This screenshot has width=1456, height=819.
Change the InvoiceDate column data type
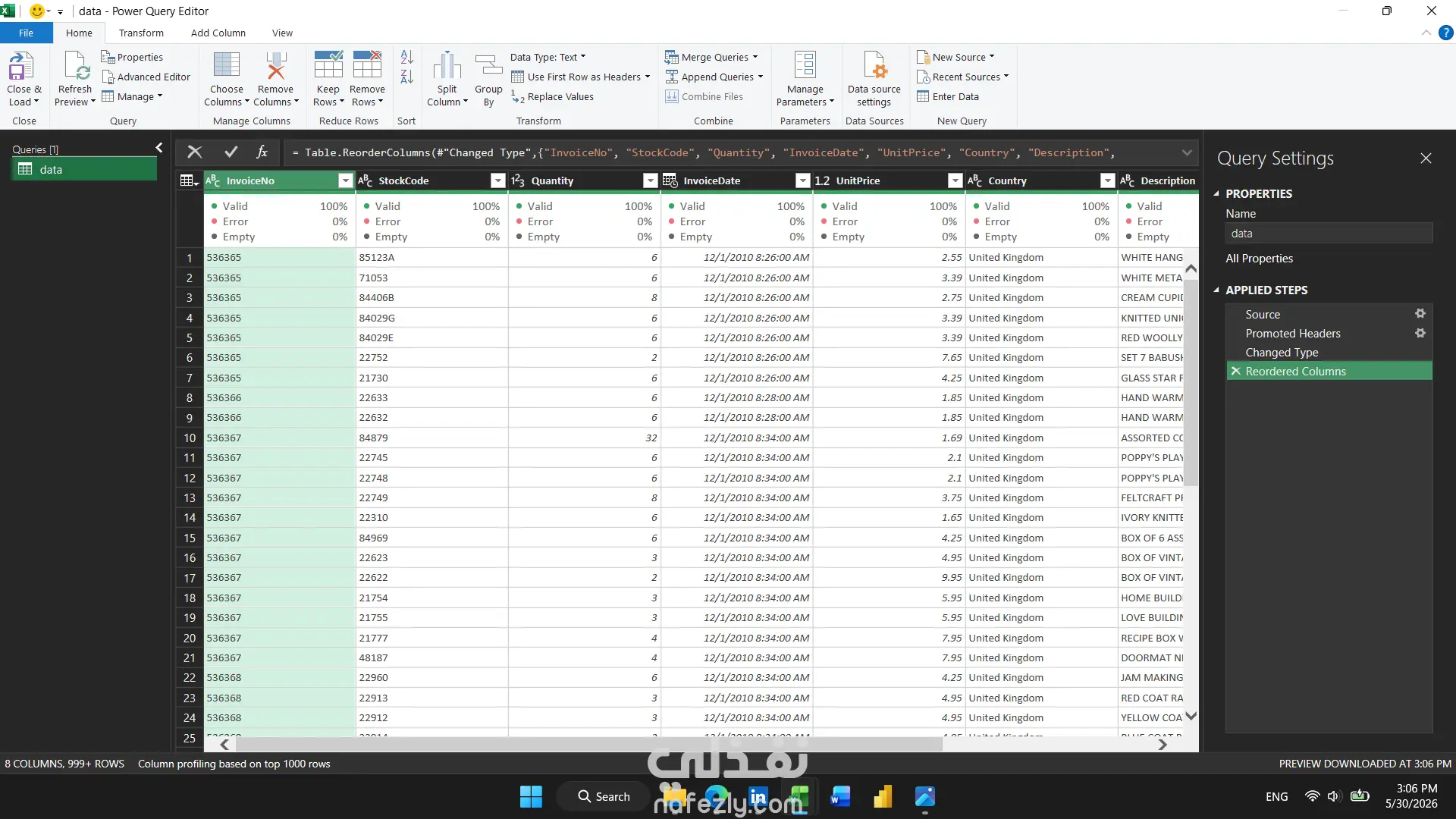(x=670, y=180)
